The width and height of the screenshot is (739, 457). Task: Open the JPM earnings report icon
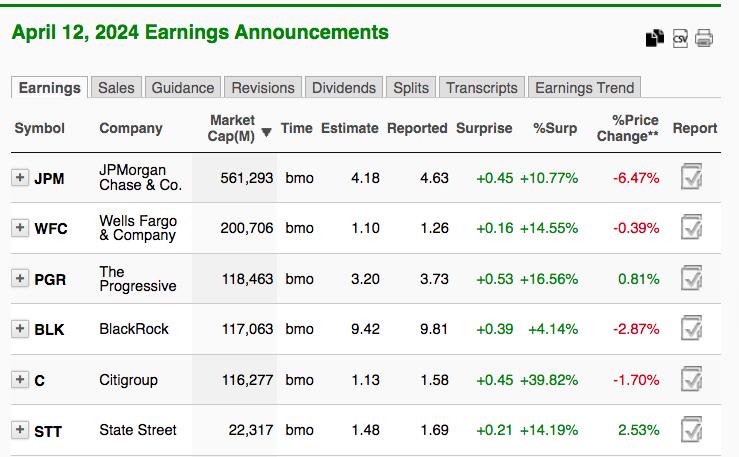(691, 178)
